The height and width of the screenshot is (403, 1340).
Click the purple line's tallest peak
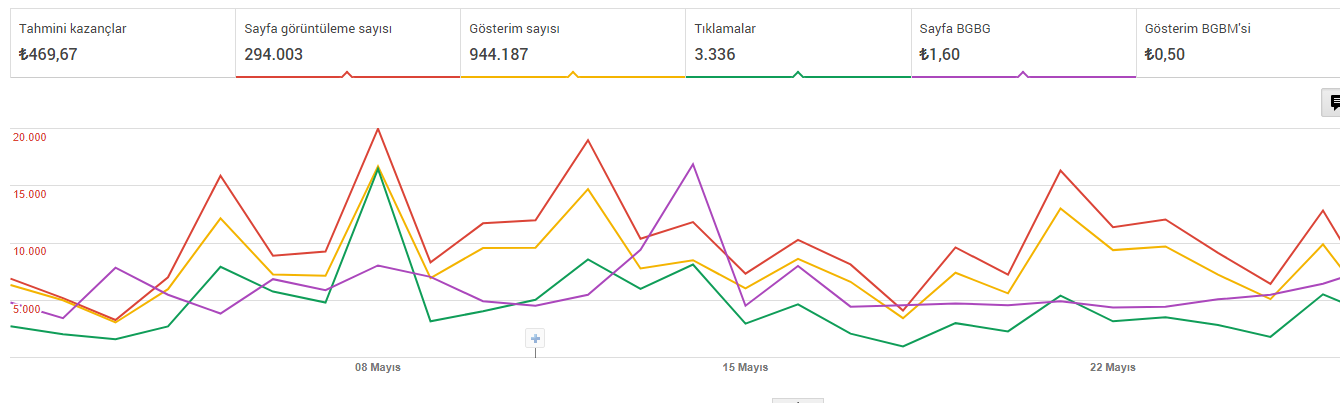click(x=693, y=164)
